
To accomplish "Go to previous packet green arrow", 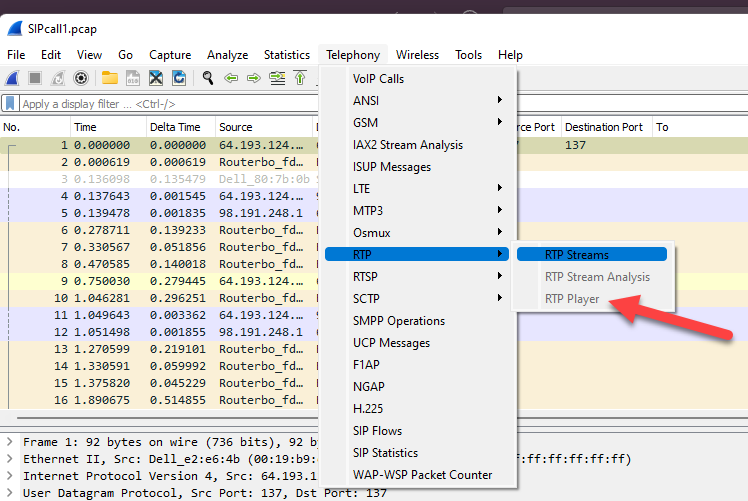I will (231, 78).
